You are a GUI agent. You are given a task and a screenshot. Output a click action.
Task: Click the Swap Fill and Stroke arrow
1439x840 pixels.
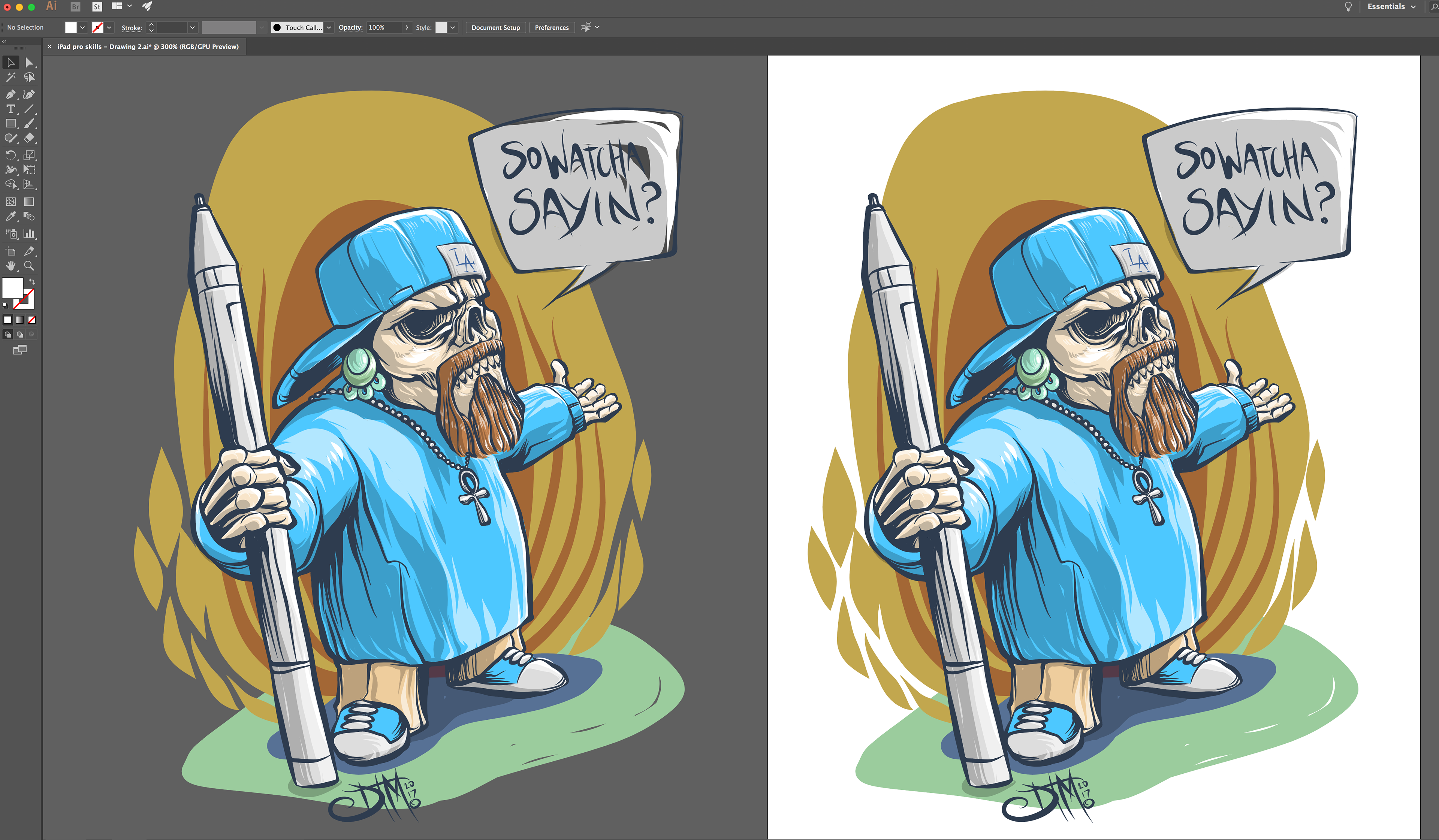pos(32,281)
